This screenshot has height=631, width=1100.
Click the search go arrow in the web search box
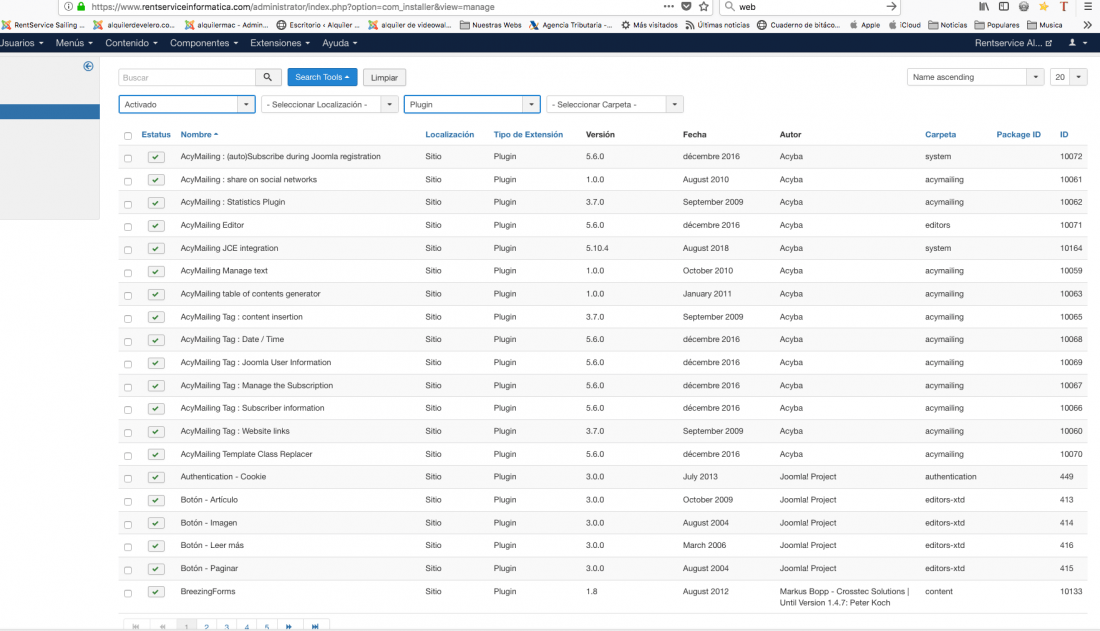891,6
